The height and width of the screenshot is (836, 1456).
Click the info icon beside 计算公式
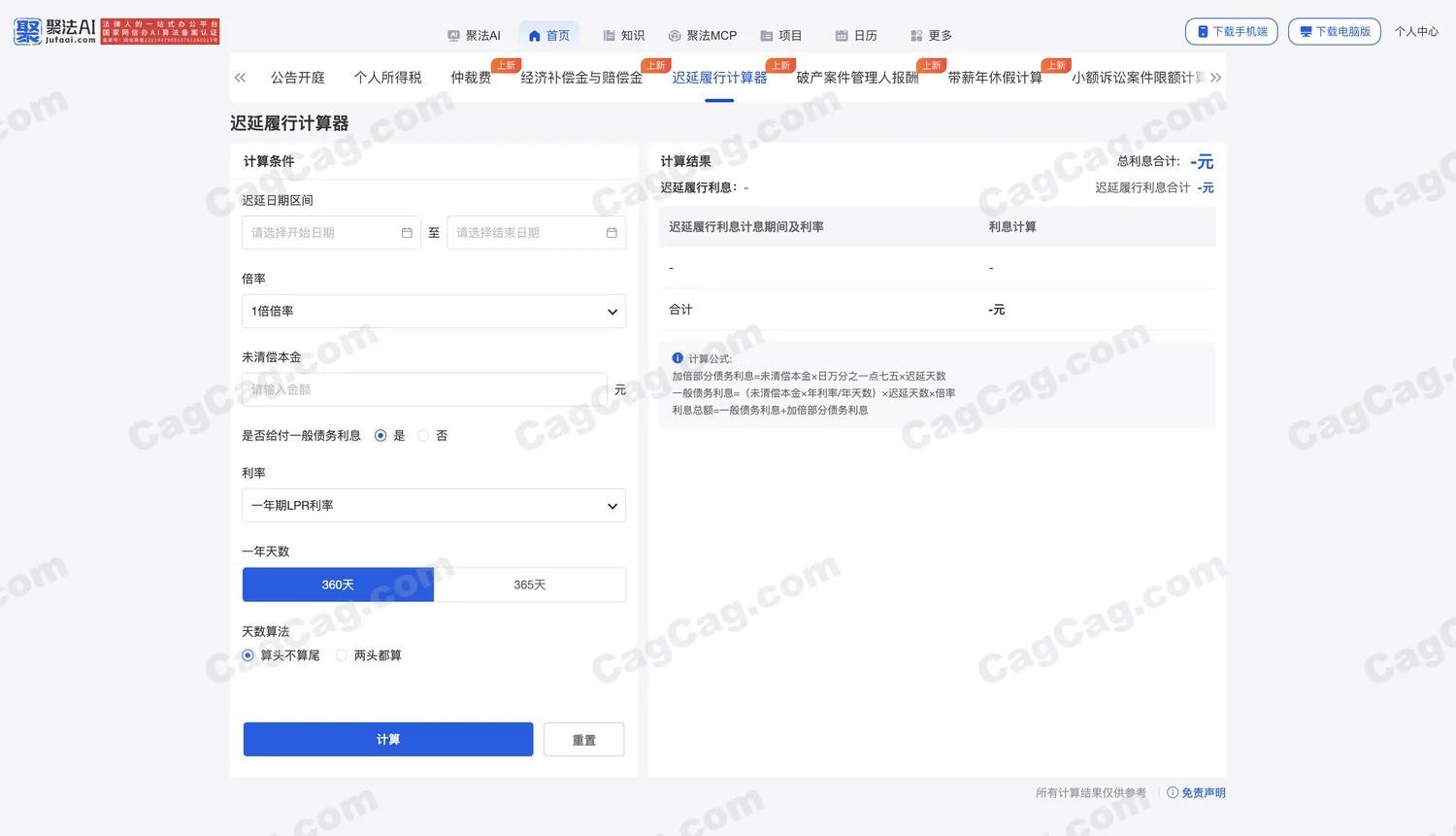[x=678, y=358]
